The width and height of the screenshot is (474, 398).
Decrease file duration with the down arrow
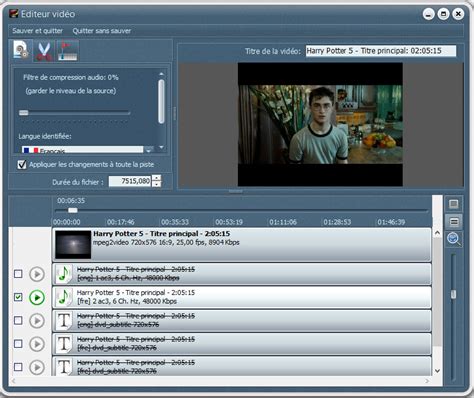pyautogui.click(x=156, y=184)
